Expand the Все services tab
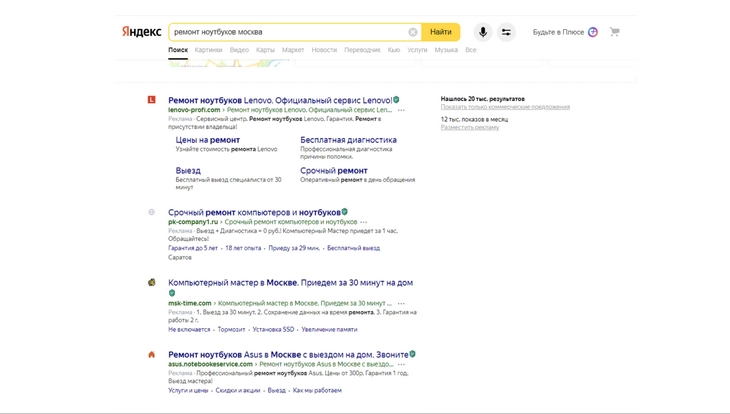 [x=471, y=50]
